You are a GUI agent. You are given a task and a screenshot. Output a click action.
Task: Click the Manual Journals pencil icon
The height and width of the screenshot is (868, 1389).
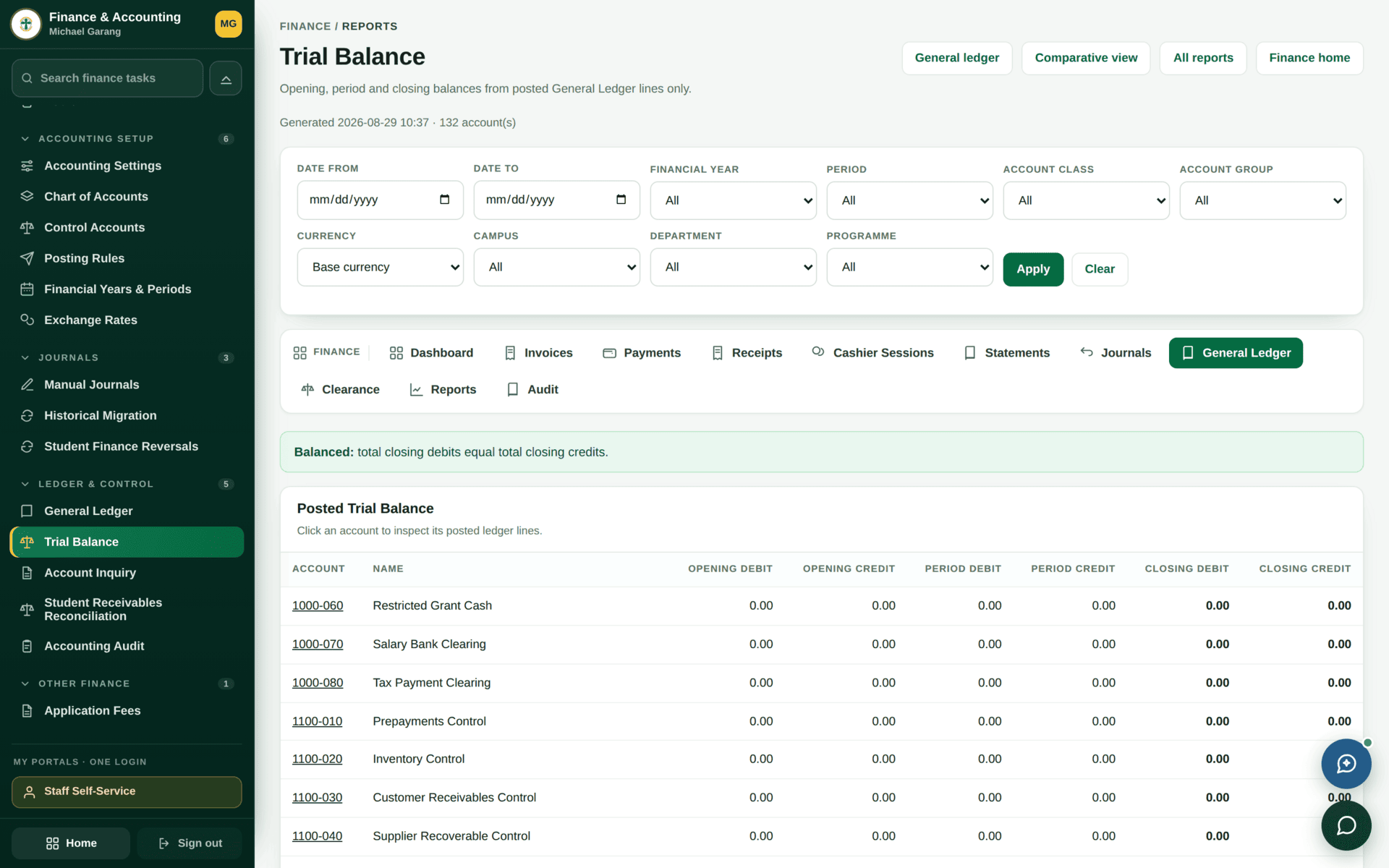coord(27,385)
